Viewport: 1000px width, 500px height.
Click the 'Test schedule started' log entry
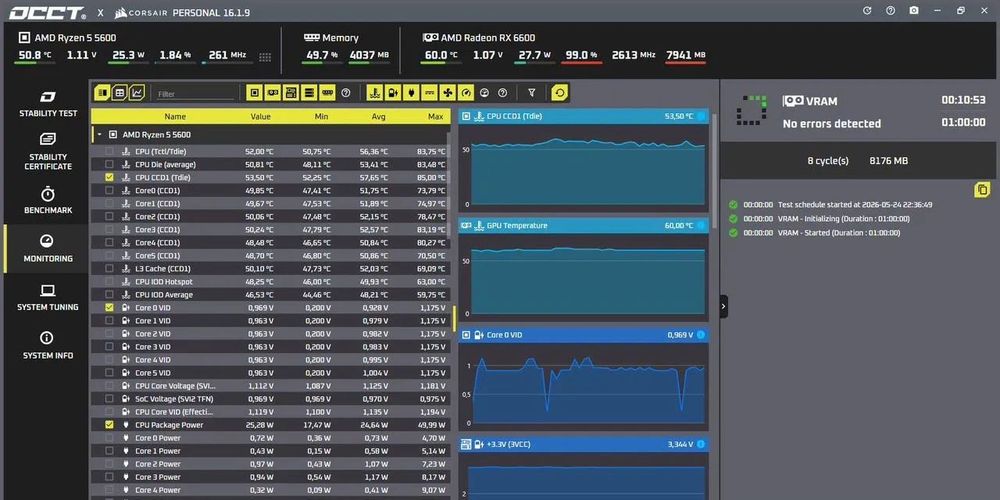[855, 205]
